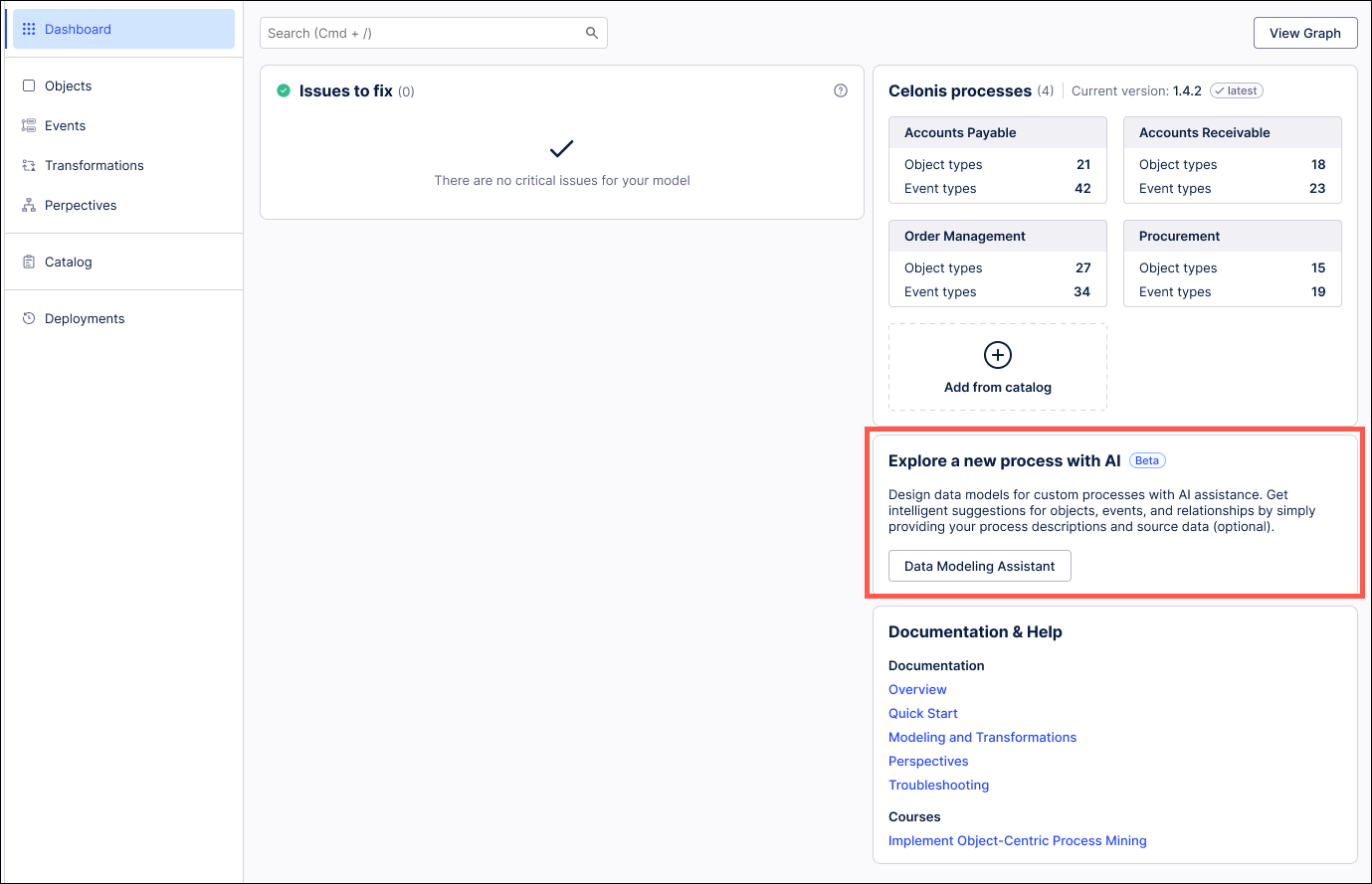
Task: Click the magnifying glass in the search bar
Action: (x=592, y=32)
